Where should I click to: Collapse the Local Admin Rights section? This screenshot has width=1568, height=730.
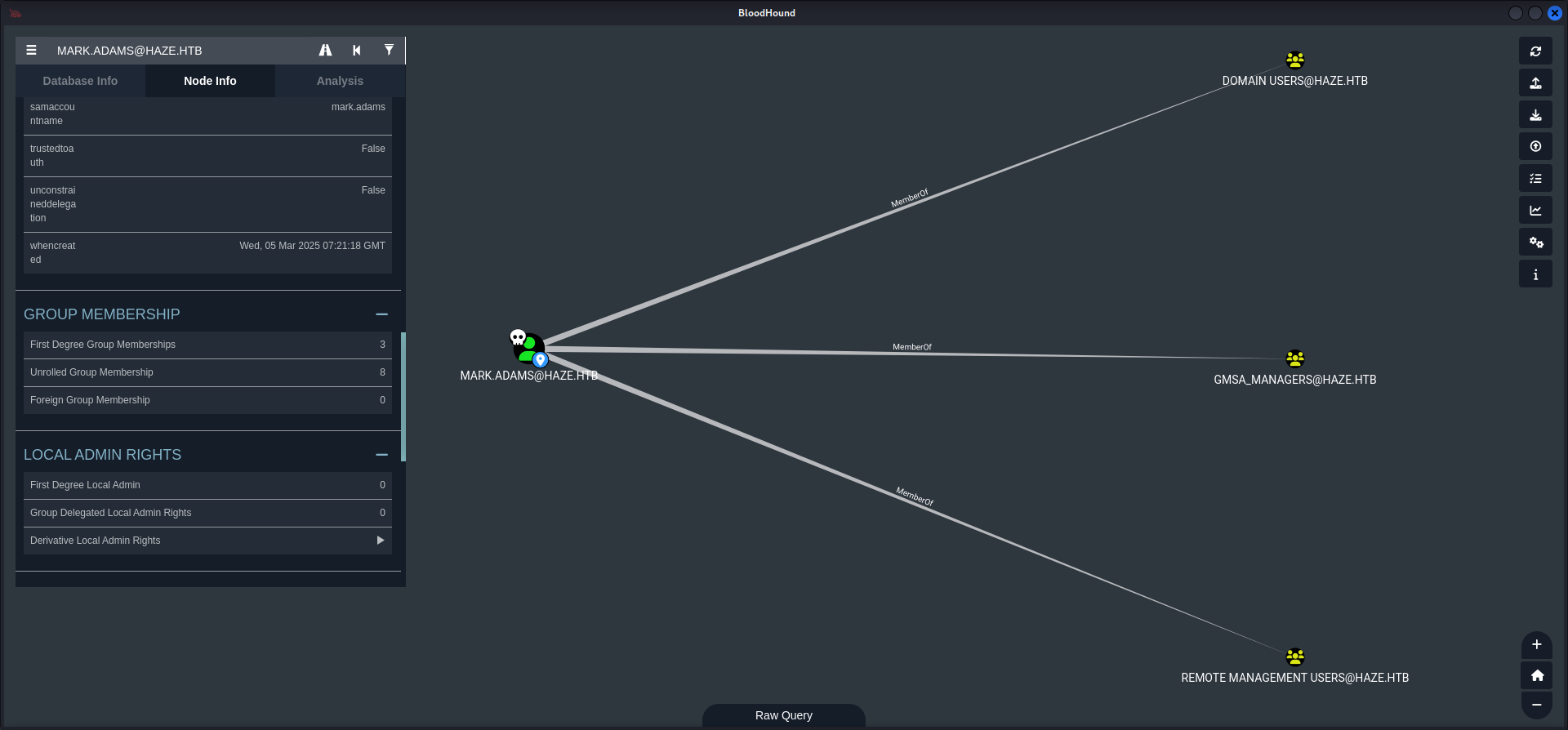tap(381, 455)
